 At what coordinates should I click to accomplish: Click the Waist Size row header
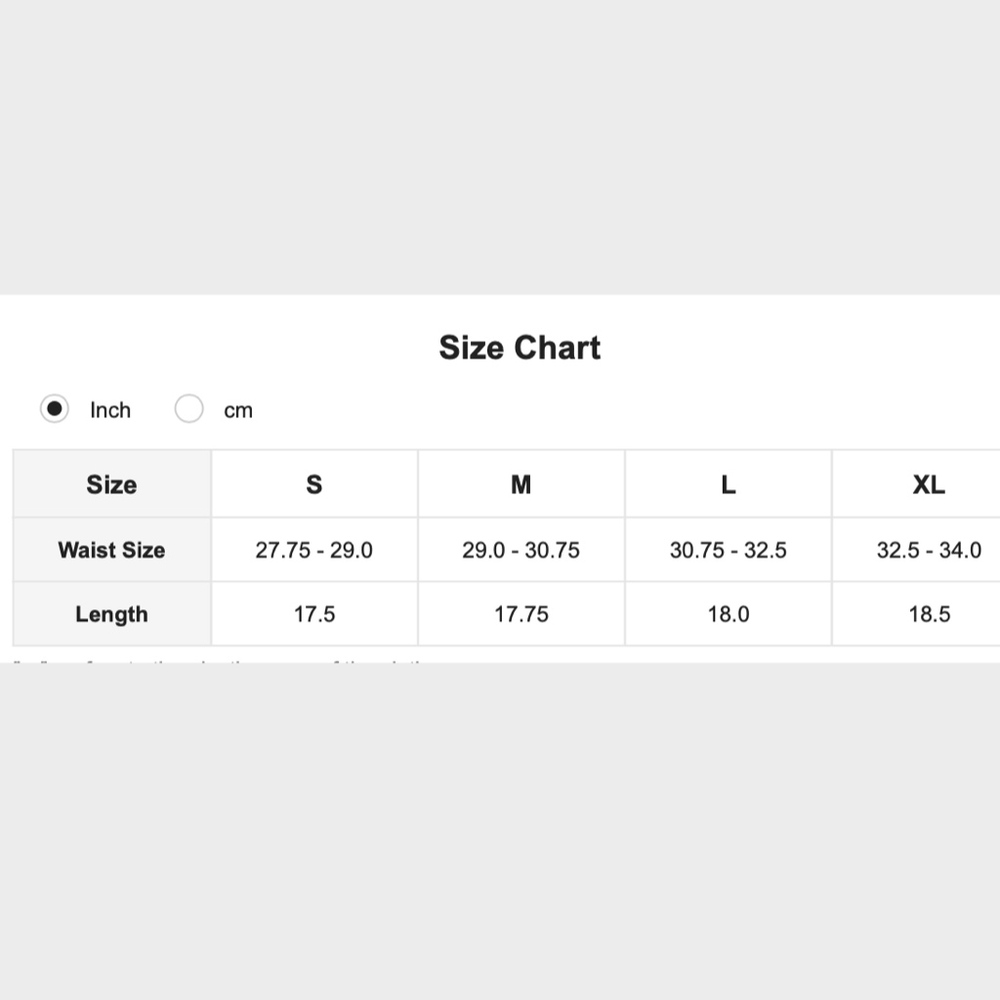[112, 550]
